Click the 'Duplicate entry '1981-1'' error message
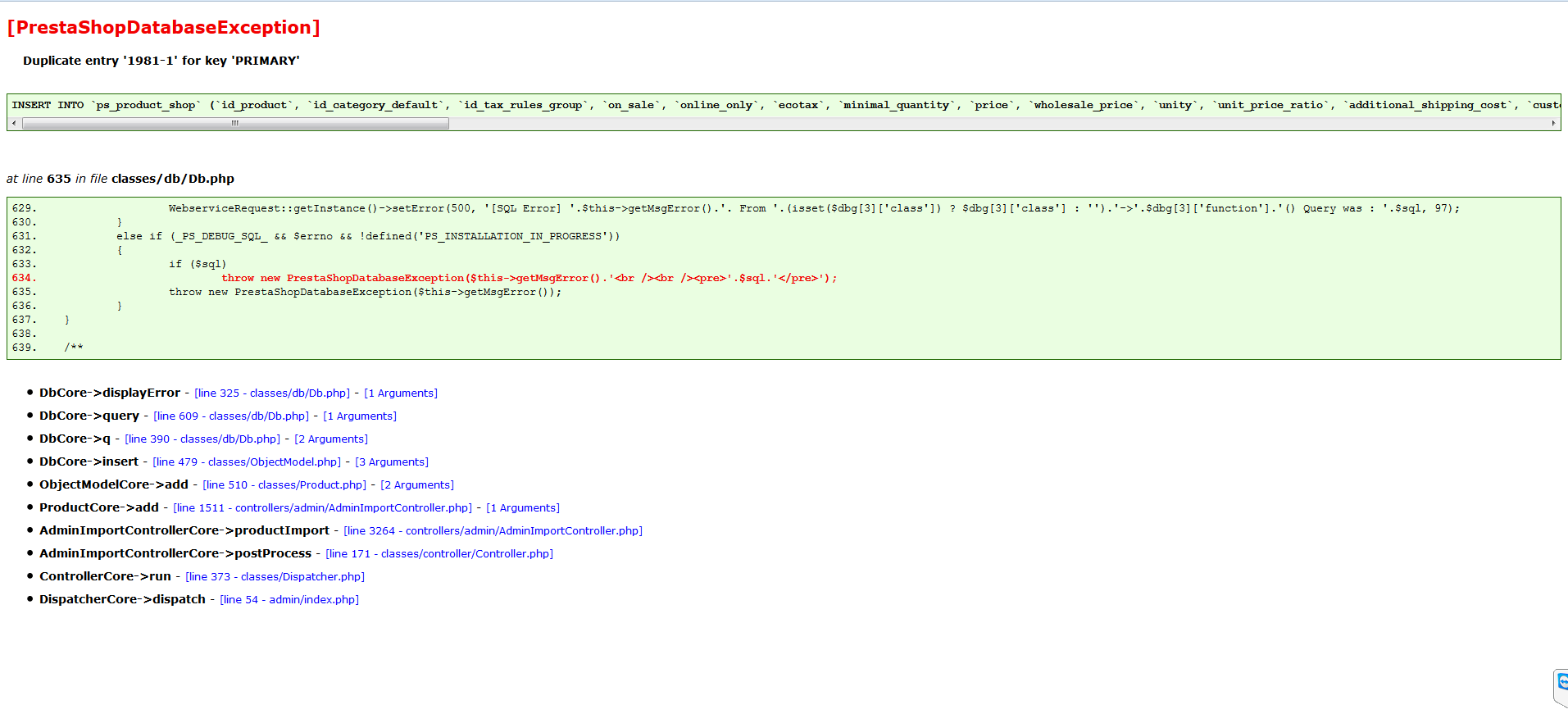This screenshot has height=723, width=1568. [161, 61]
